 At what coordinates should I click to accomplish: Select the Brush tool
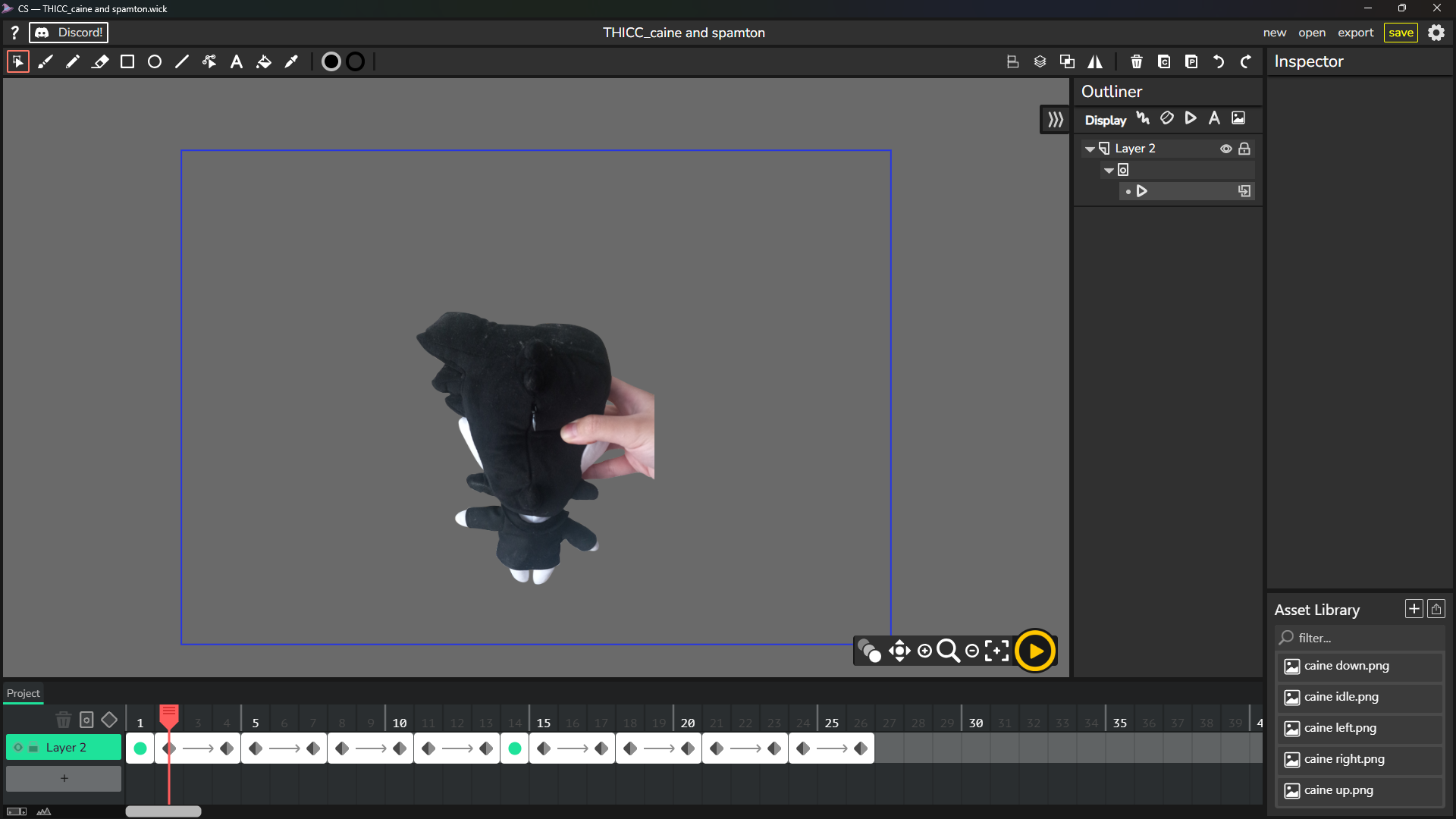tap(45, 62)
